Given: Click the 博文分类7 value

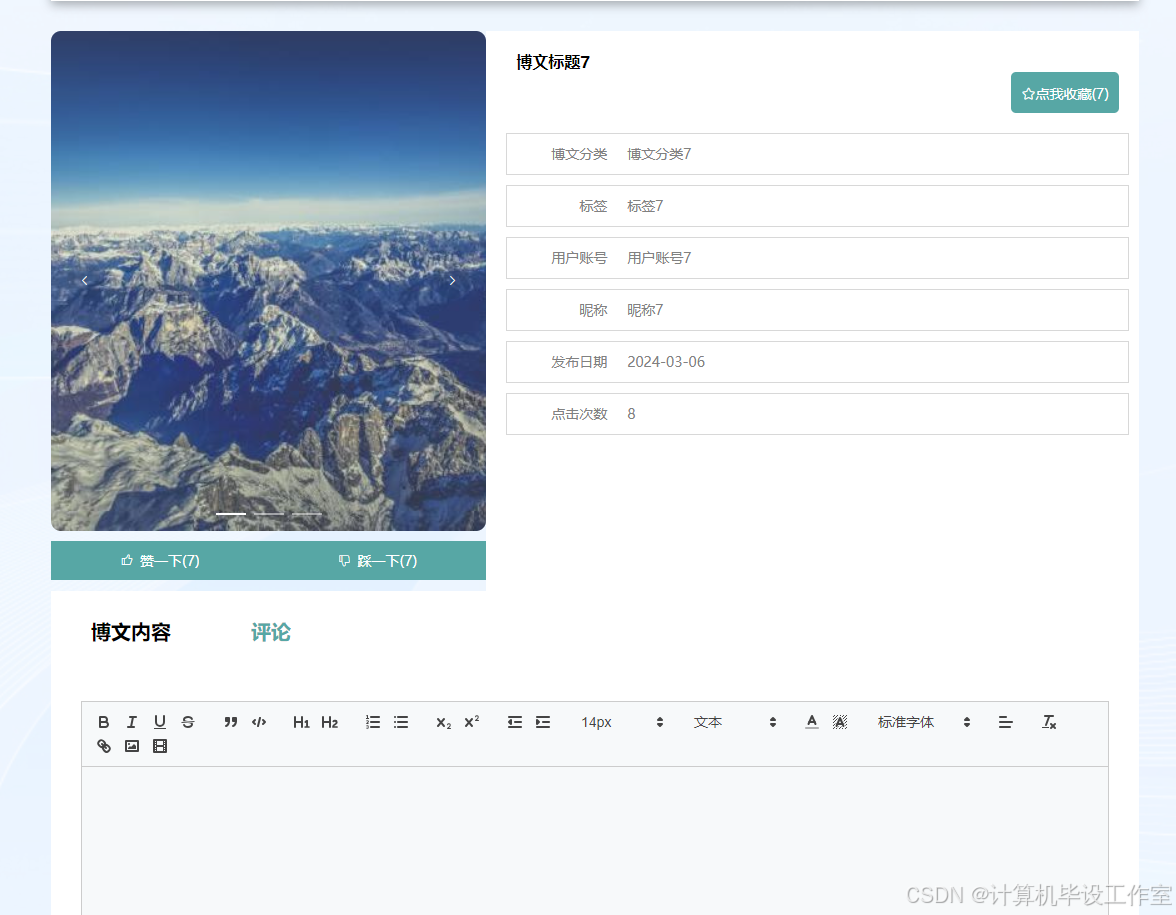Looking at the screenshot, I should [x=659, y=154].
